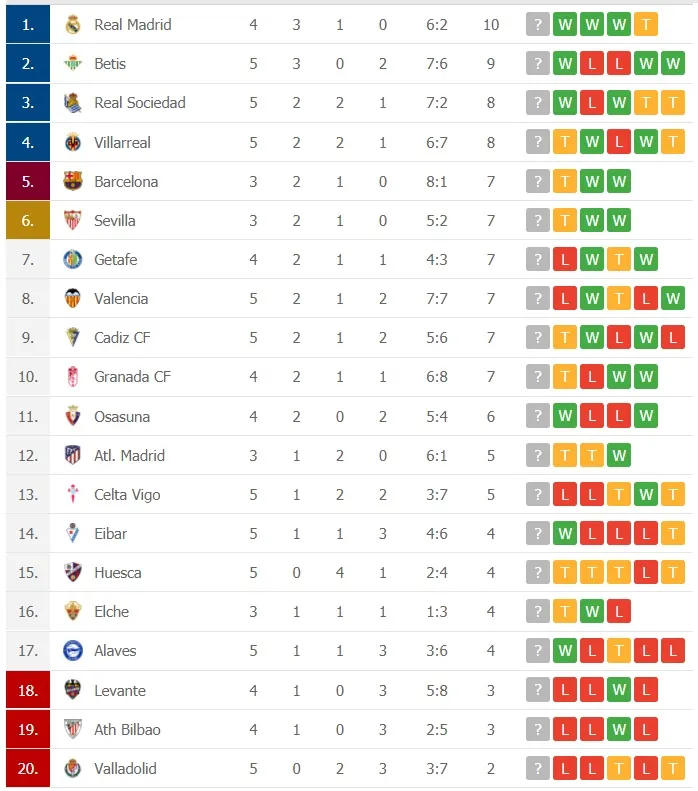Screen dimensions: 698x791
Task: Click the Alaves club crest
Action: [x=73, y=650]
